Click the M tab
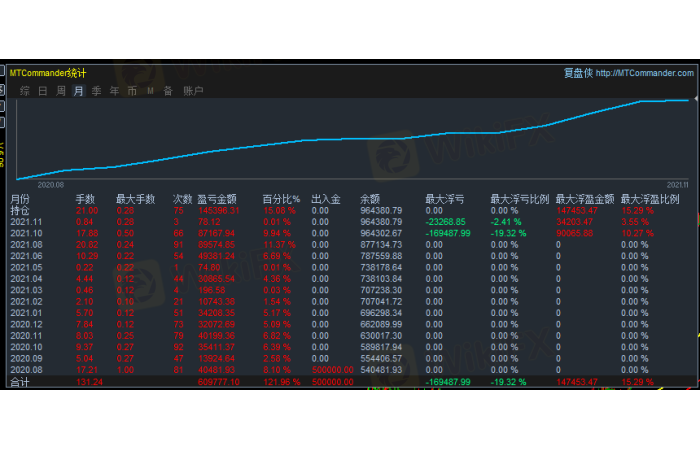The height and width of the screenshot is (450, 700). click(x=150, y=91)
